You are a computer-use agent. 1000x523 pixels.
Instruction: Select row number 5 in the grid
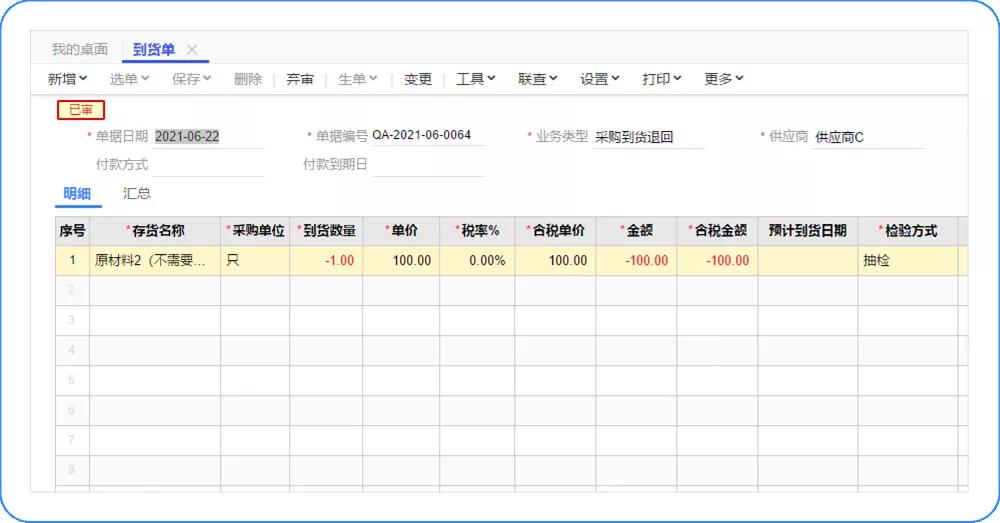tap(72, 380)
